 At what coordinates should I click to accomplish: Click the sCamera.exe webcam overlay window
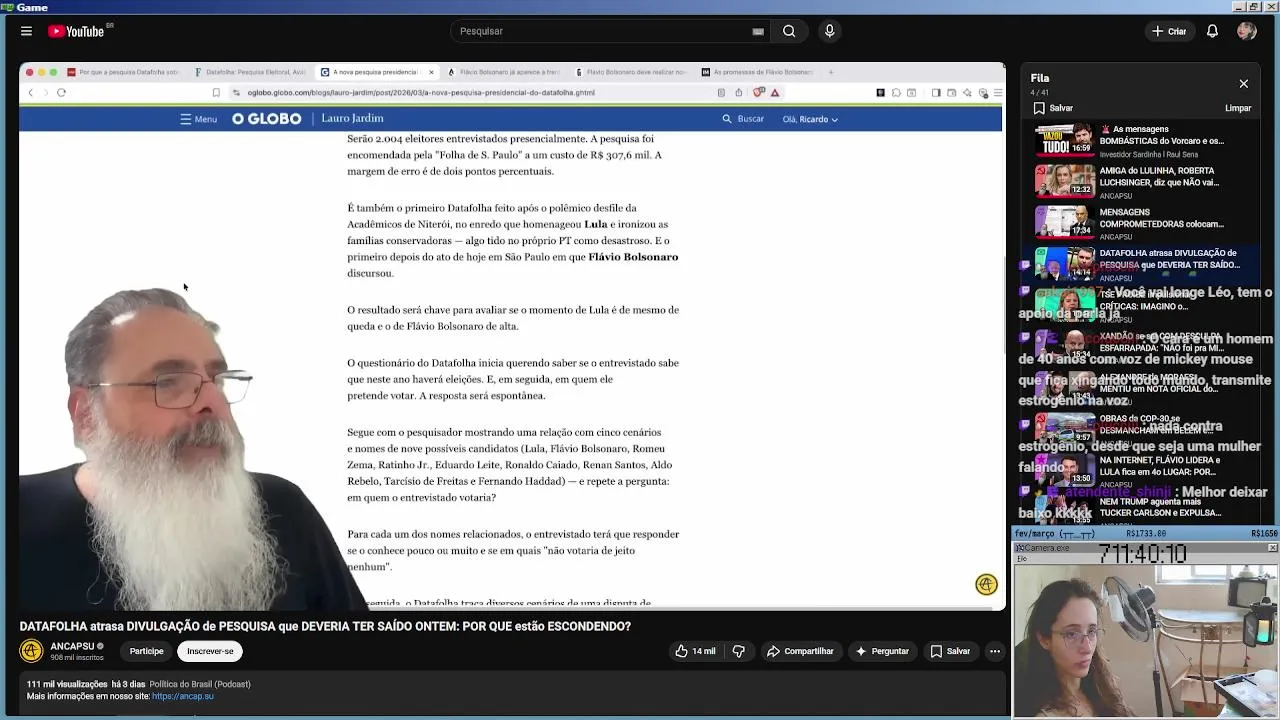[1145, 630]
